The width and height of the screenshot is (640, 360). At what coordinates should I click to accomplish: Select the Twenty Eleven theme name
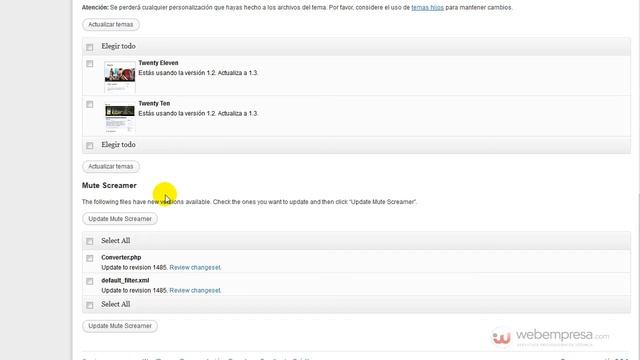(x=158, y=63)
